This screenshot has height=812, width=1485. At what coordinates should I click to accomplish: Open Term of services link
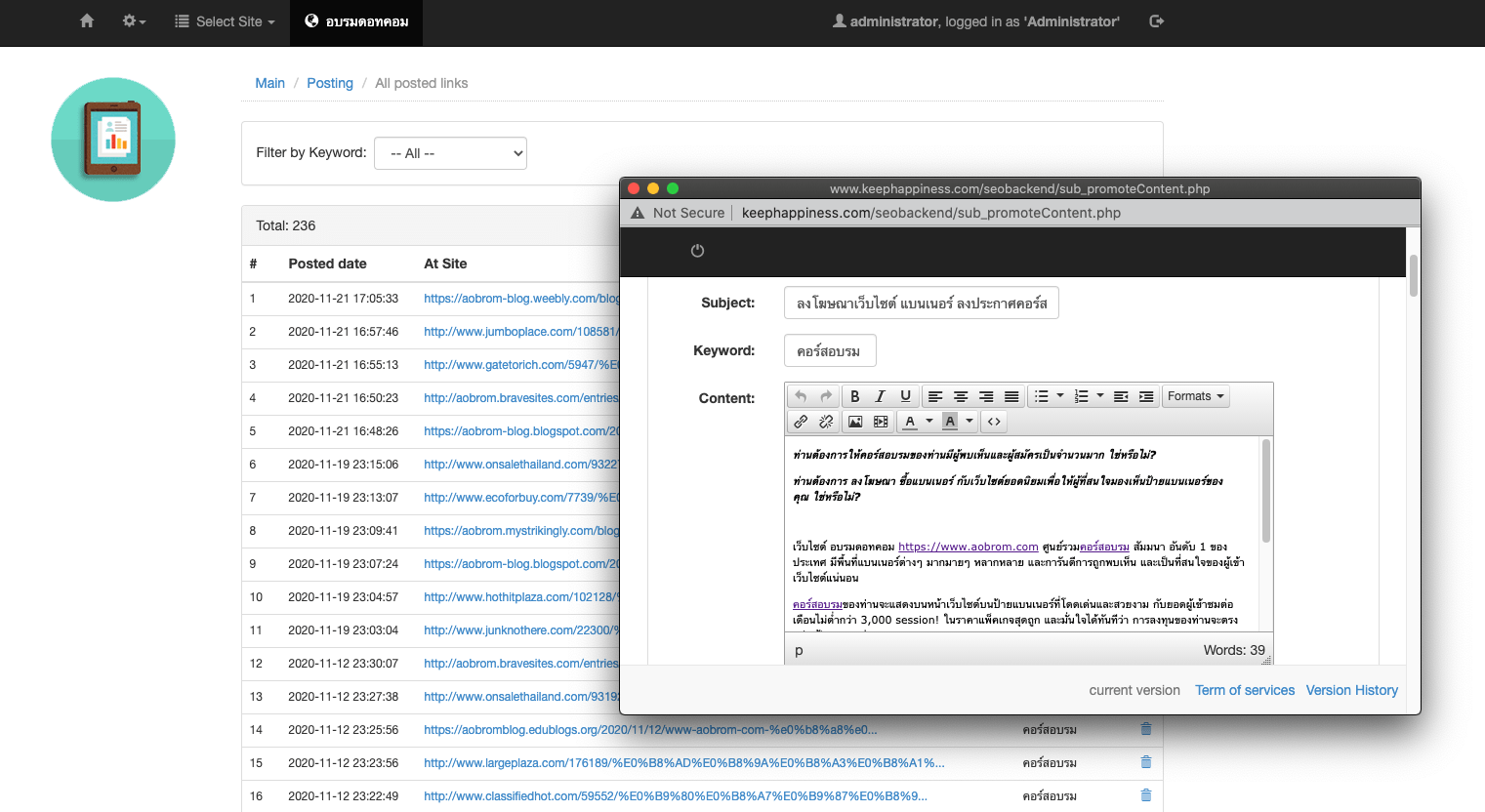tap(1245, 690)
